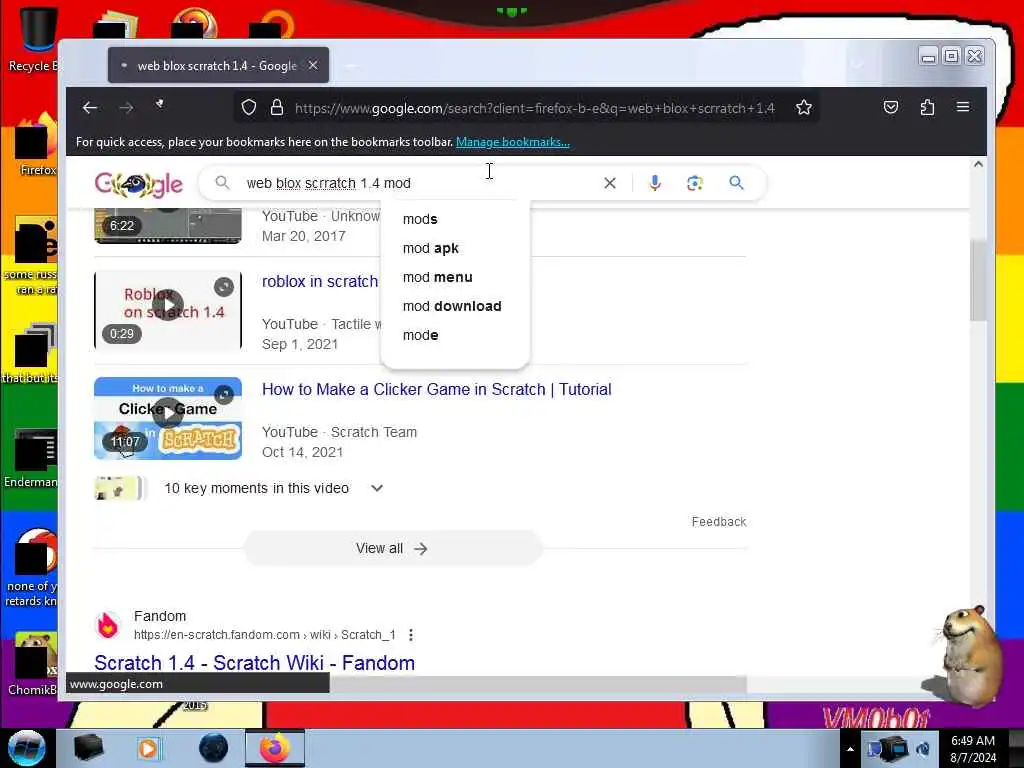
Task: Expand 10 key moments in this video
Action: (377, 488)
